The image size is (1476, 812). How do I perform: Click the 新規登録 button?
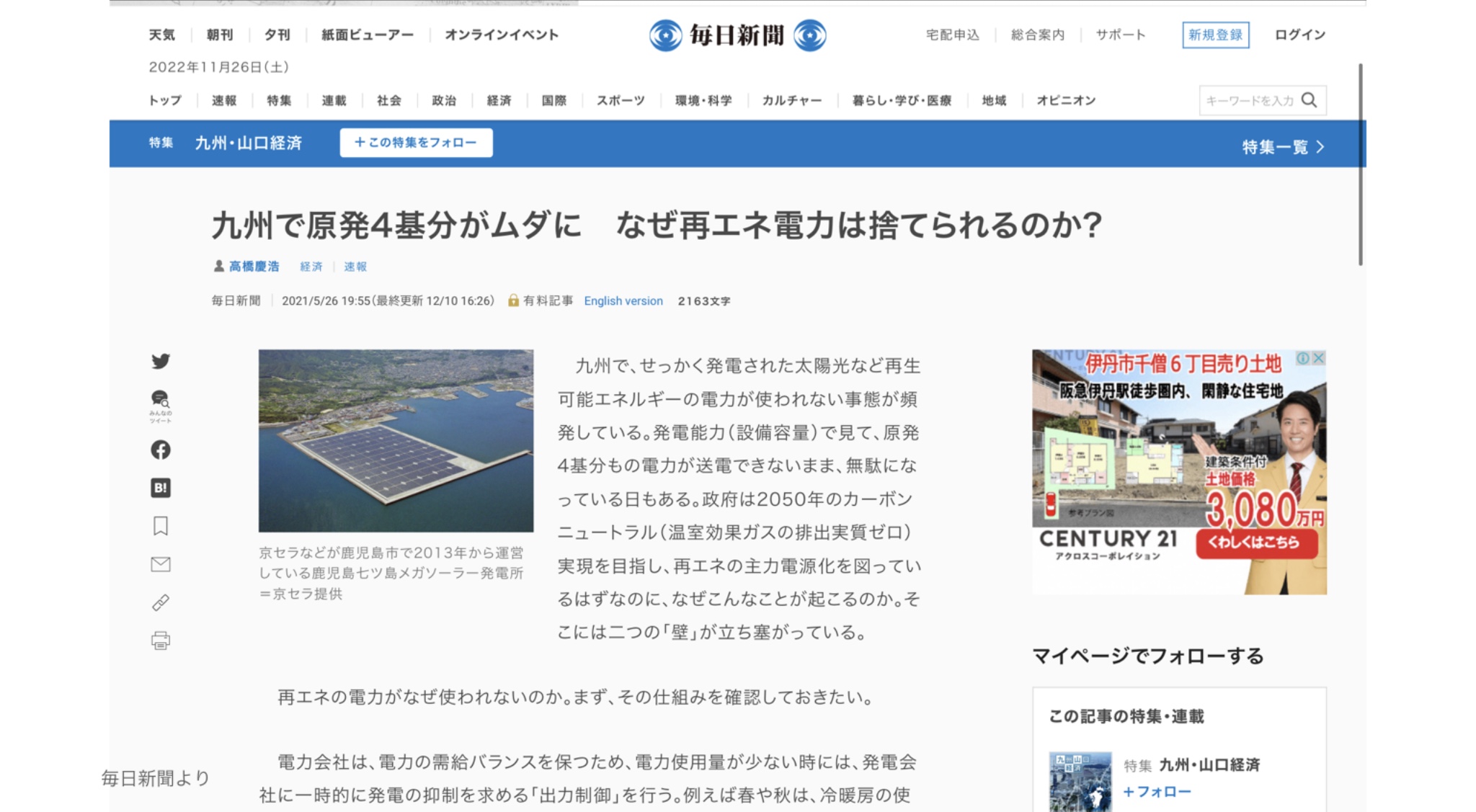click(1215, 35)
